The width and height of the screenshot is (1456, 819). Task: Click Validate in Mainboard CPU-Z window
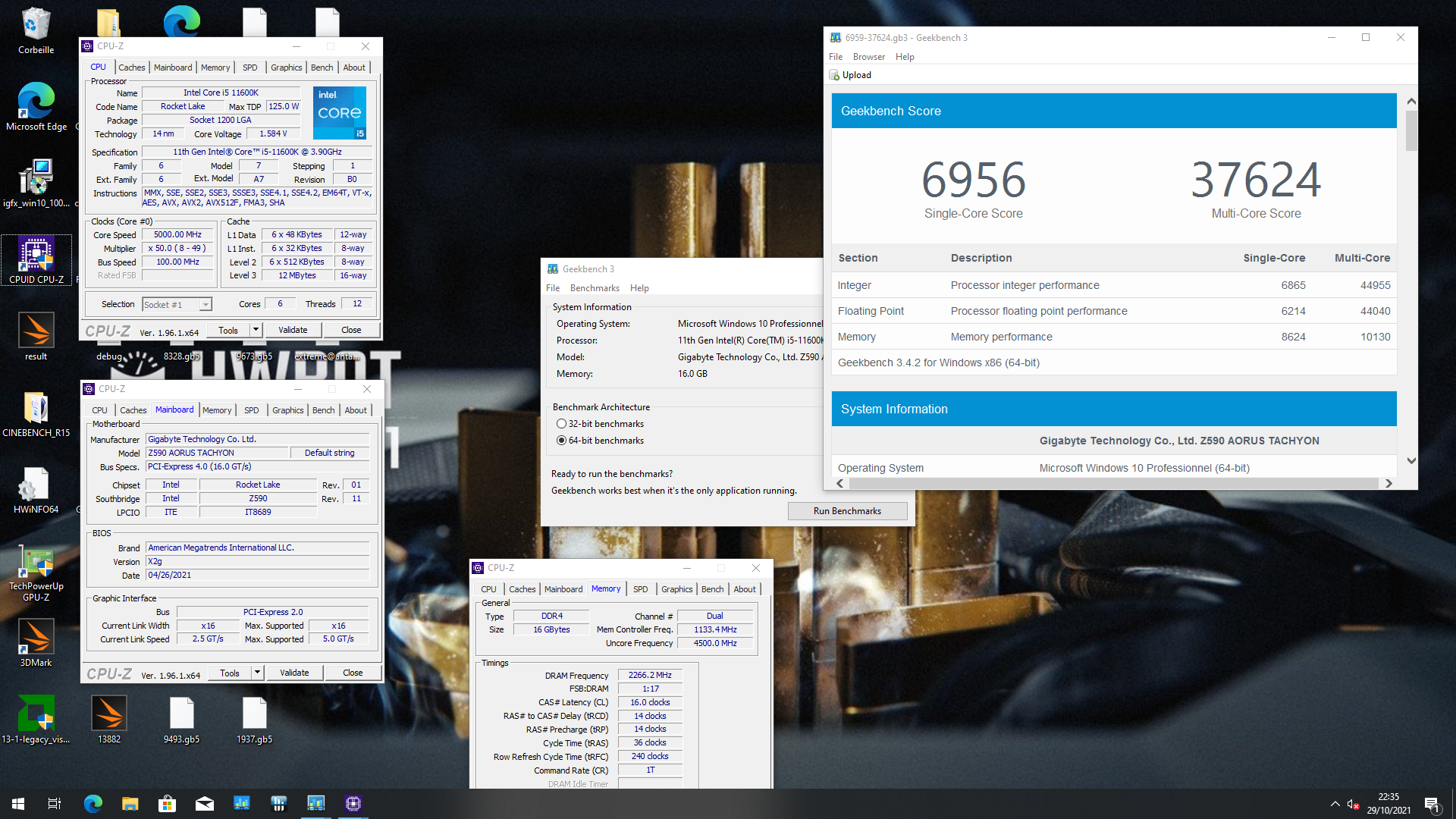point(294,673)
